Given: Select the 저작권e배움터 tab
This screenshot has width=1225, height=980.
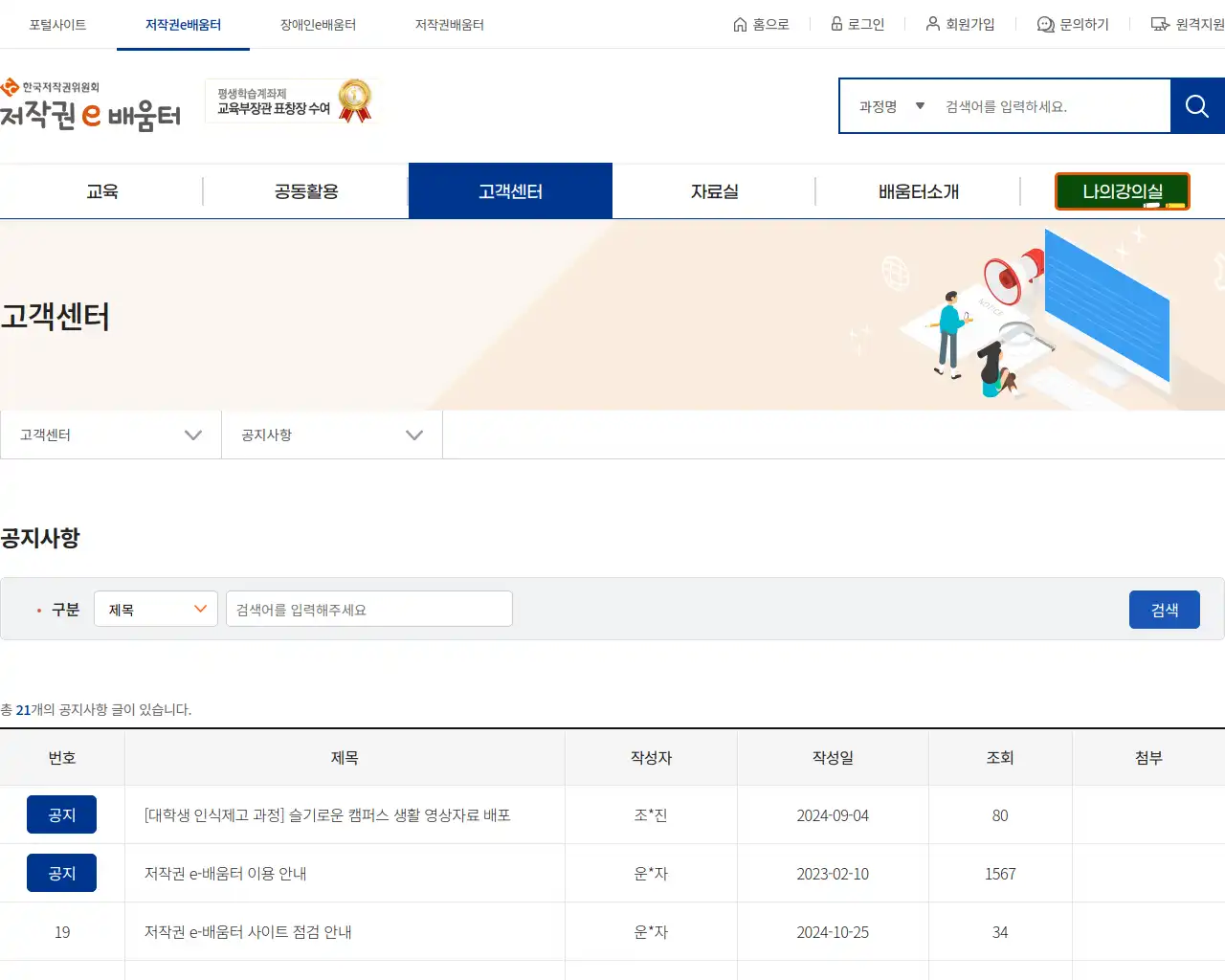Looking at the screenshot, I should [x=183, y=25].
